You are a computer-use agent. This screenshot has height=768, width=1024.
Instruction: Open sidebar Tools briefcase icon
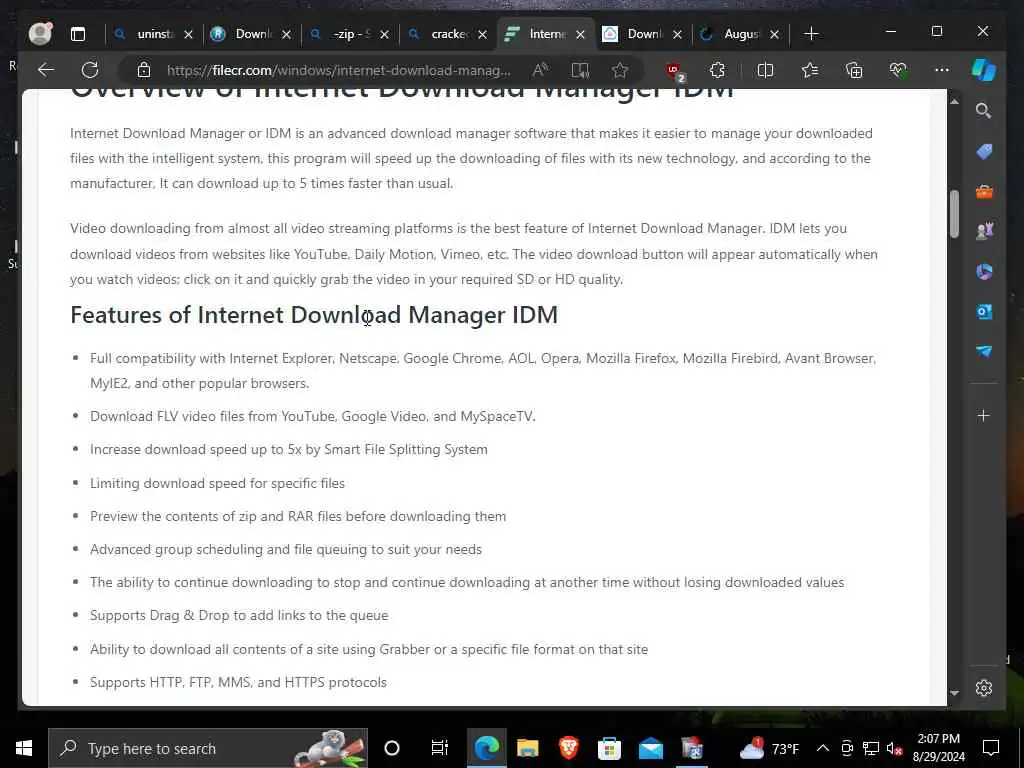pyautogui.click(x=984, y=192)
